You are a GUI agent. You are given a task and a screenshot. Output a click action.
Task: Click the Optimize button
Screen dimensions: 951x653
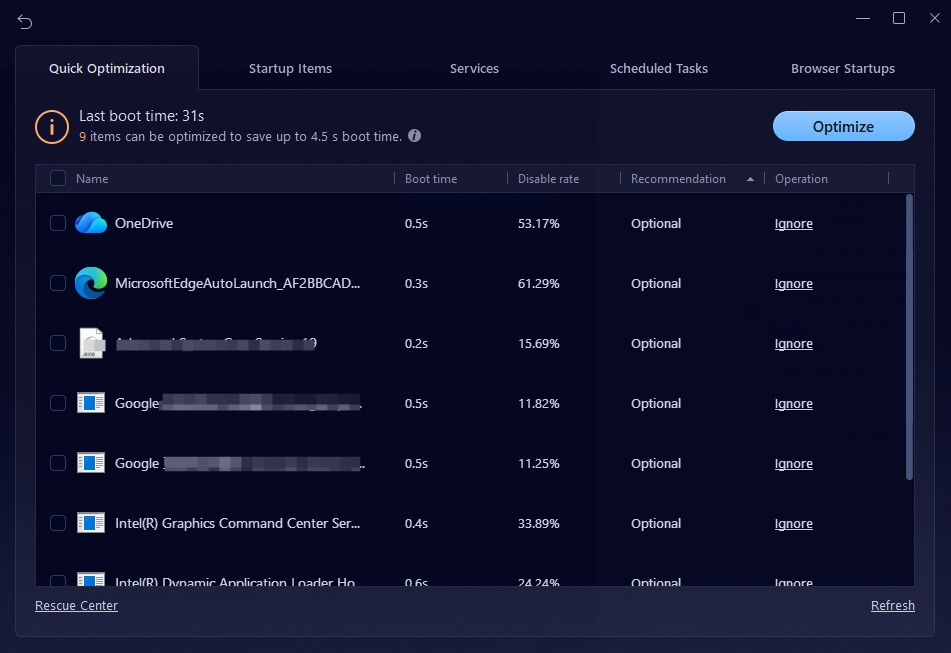click(x=844, y=126)
